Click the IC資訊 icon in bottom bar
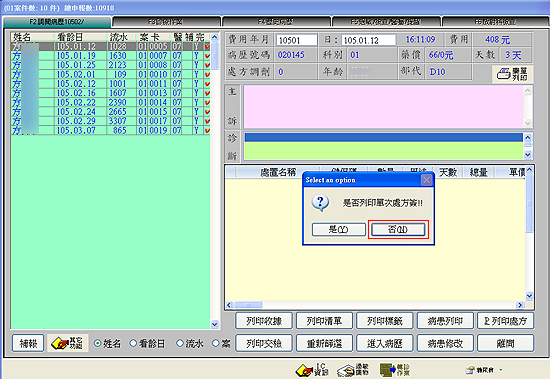550x379 pixels. coord(312,370)
